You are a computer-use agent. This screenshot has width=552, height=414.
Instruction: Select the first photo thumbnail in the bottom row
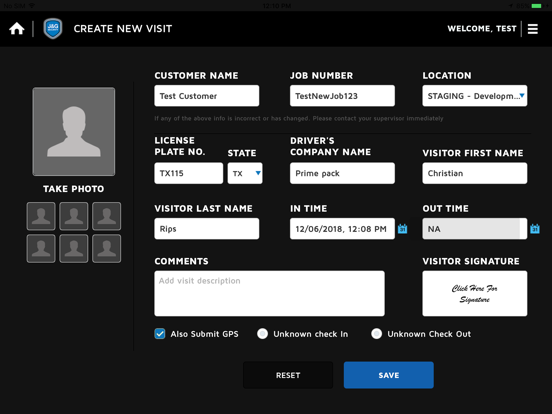[41, 249]
